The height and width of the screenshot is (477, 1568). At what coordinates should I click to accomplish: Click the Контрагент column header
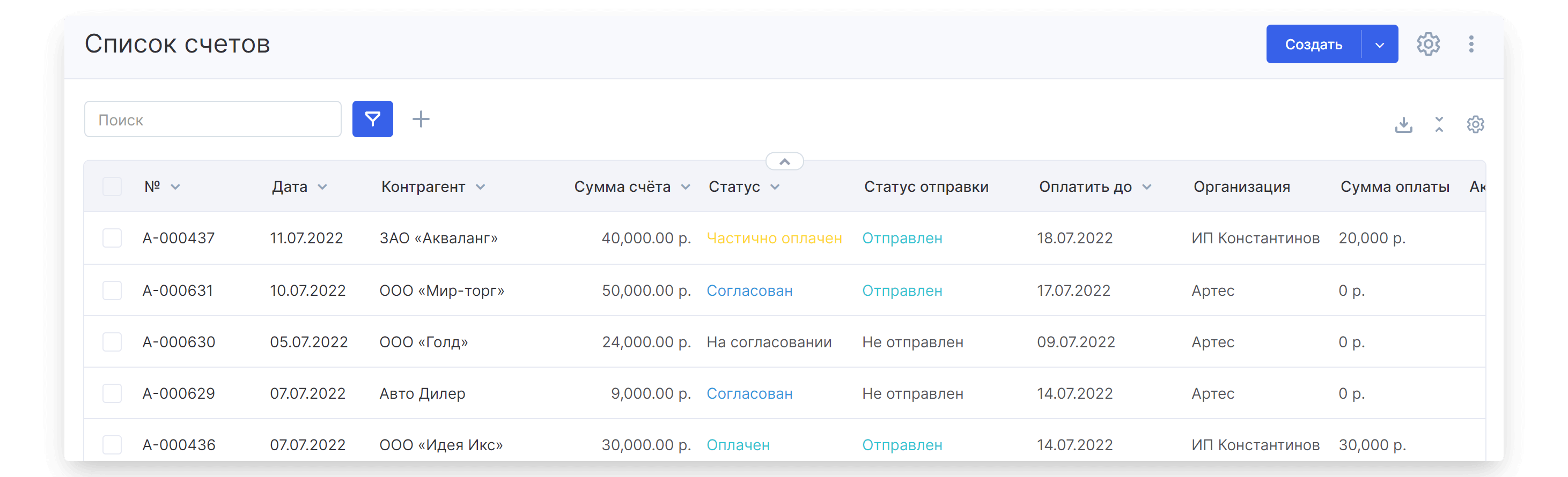click(423, 187)
